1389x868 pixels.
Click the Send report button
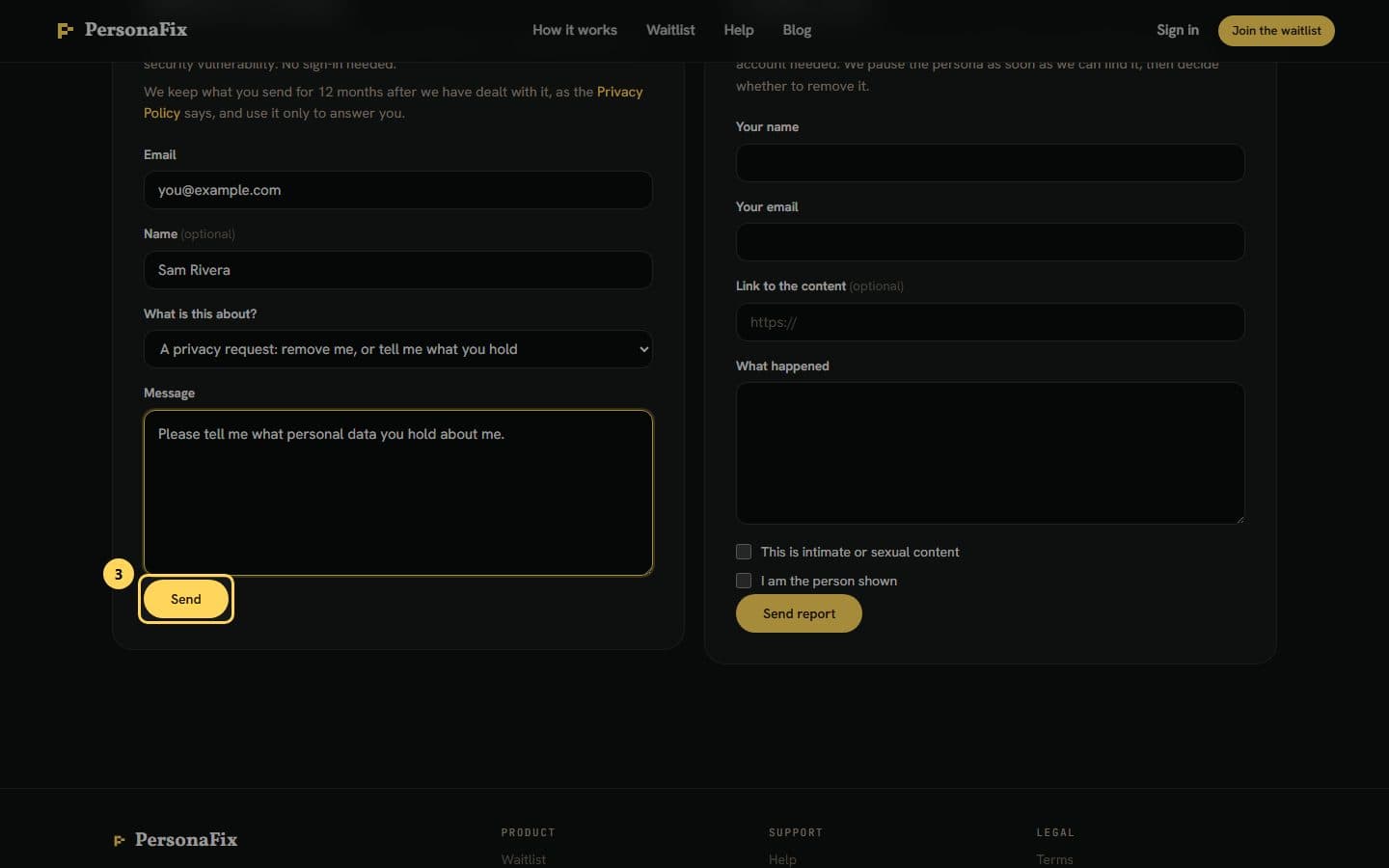(799, 613)
